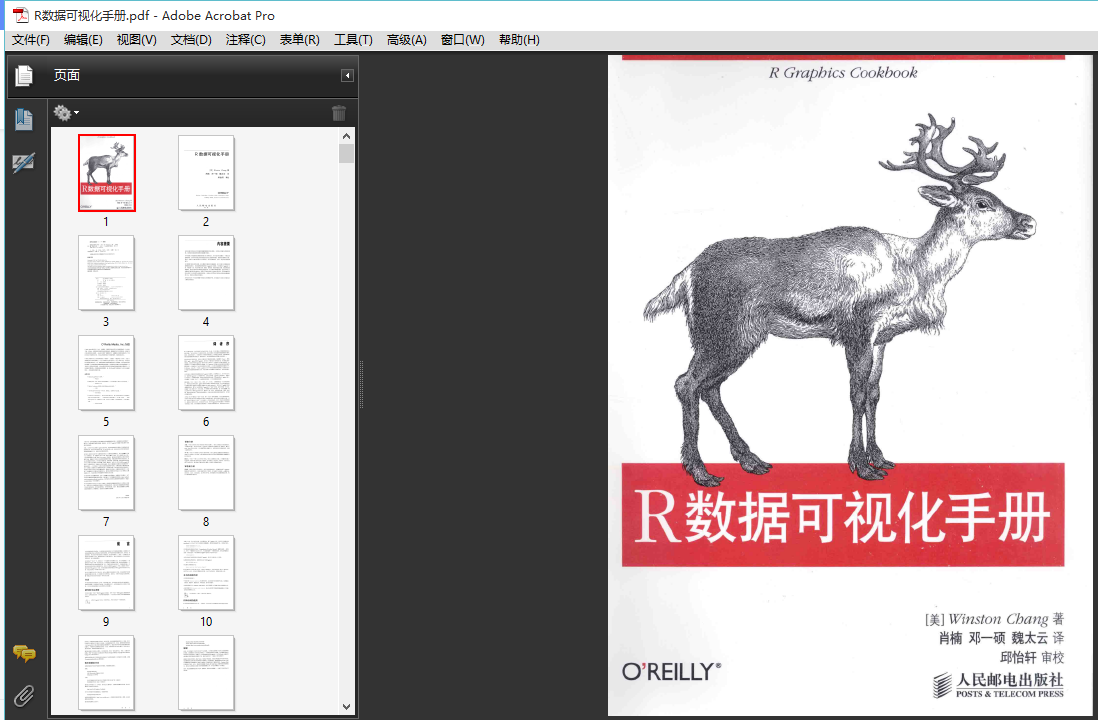Click the page number label "1" under thumbnail
The width and height of the screenshot is (1098, 720).
pos(106,222)
